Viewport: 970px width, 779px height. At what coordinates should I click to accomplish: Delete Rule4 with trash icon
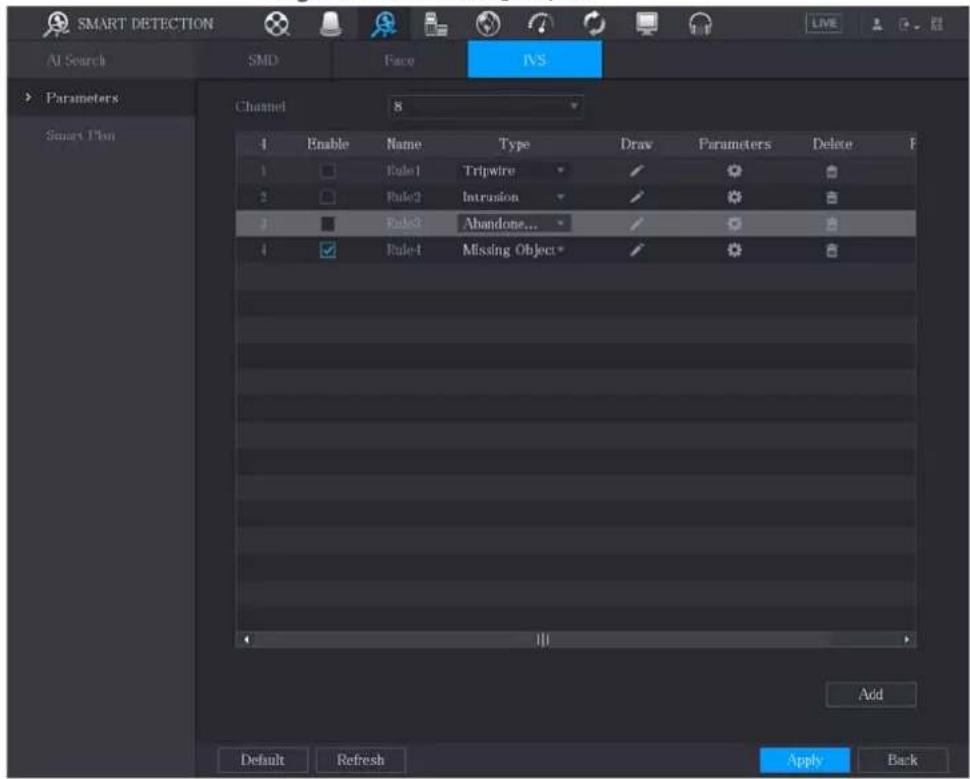click(x=832, y=251)
